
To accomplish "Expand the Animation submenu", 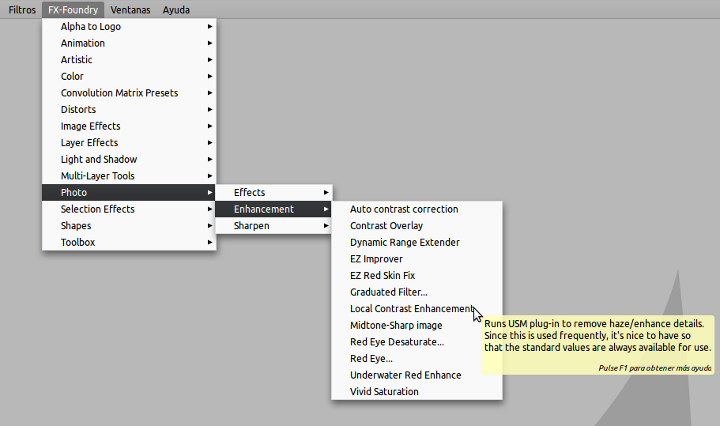I will 129,43.
